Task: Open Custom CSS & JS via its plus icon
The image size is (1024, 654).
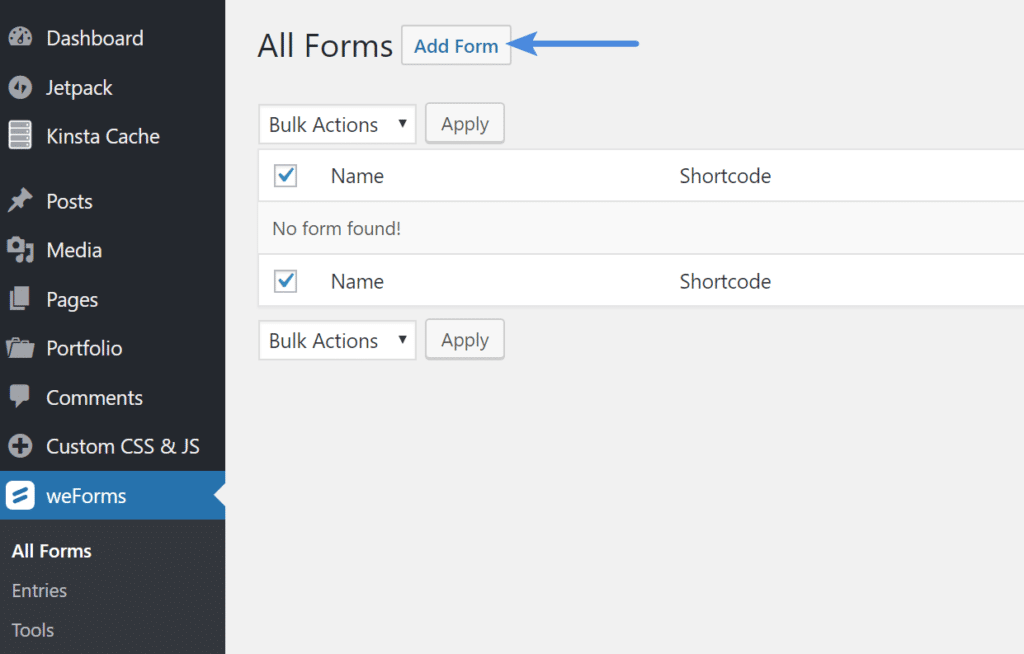Action: pyautogui.click(x=22, y=446)
